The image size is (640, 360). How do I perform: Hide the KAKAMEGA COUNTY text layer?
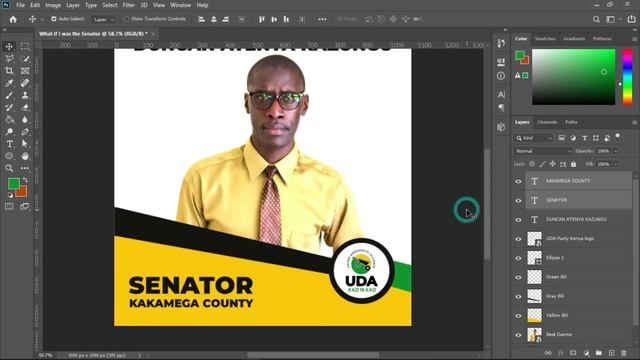[x=518, y=181]
